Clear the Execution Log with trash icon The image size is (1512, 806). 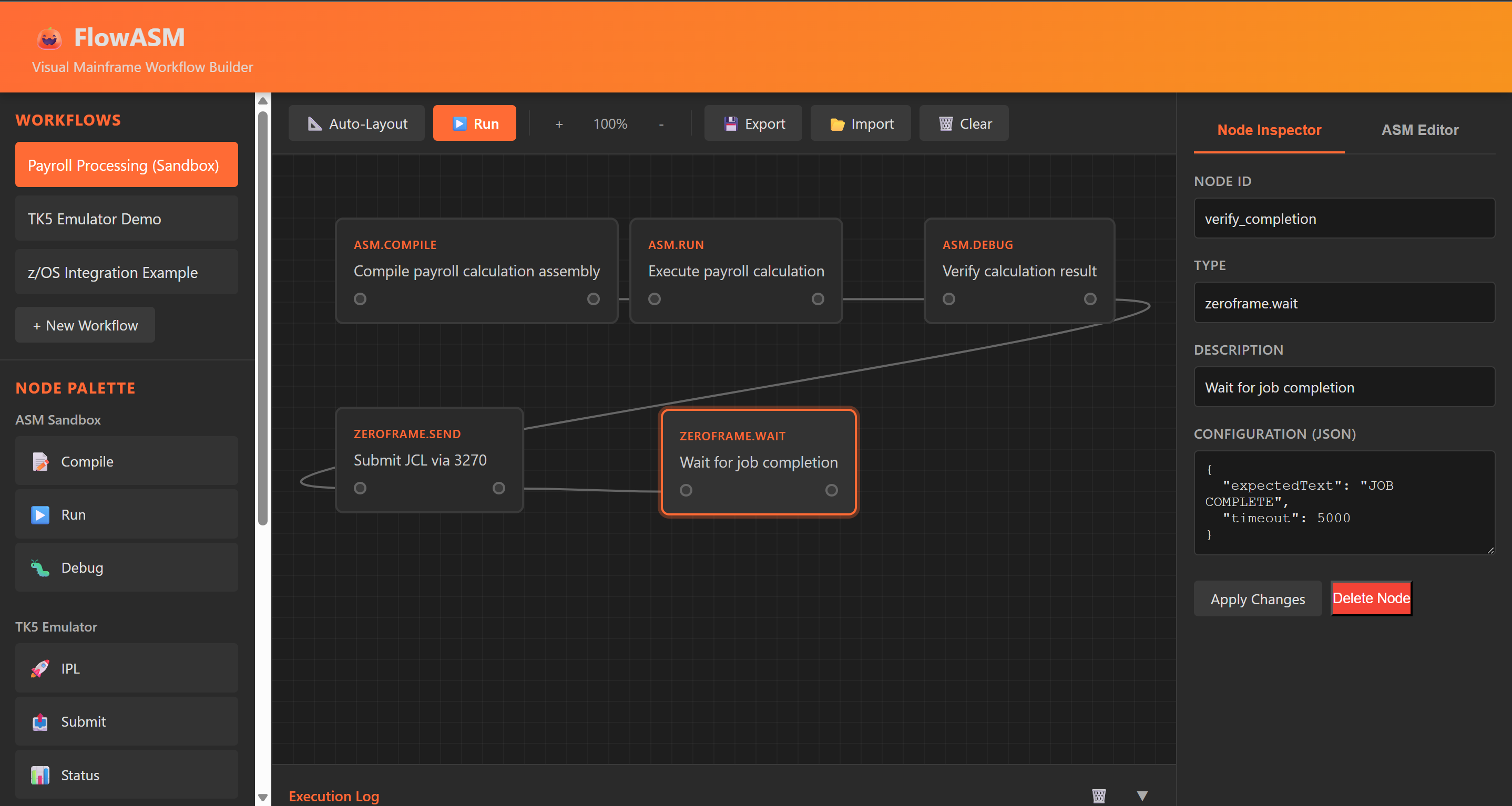tap(1099, 796)
